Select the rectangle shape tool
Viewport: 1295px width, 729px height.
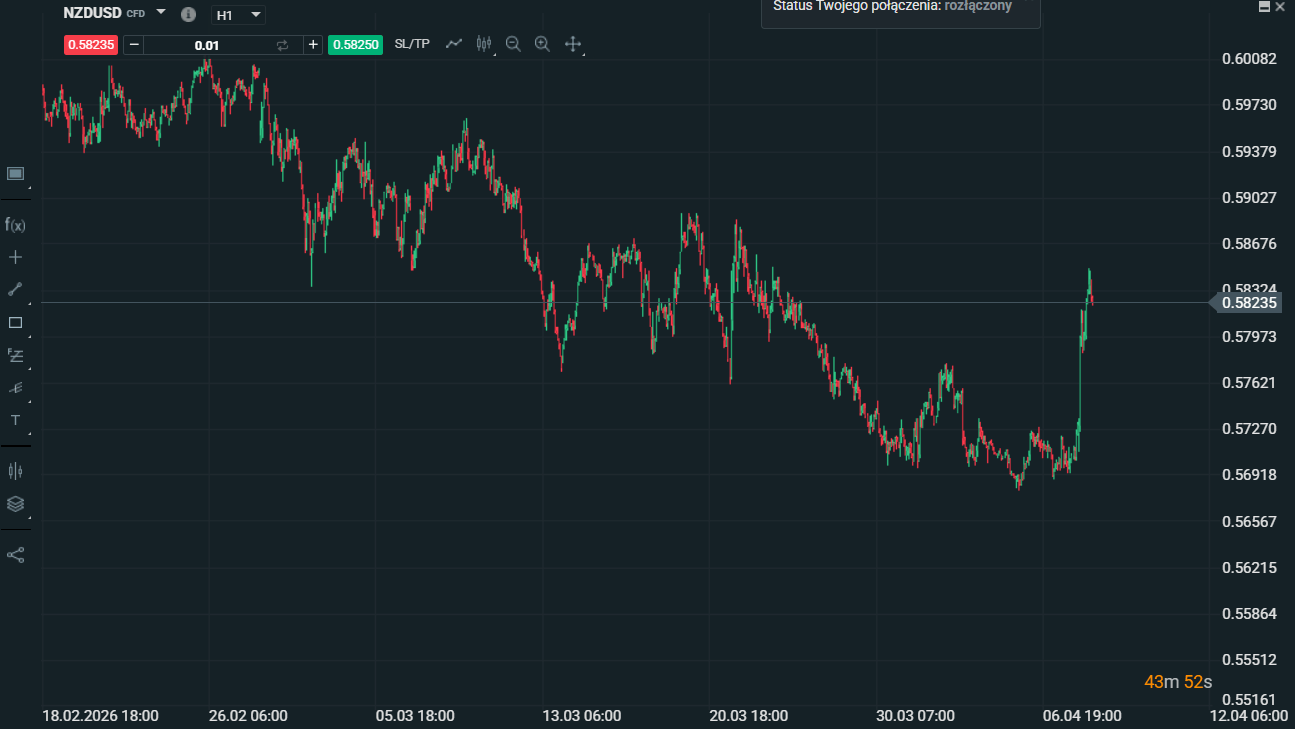(15, 323)
